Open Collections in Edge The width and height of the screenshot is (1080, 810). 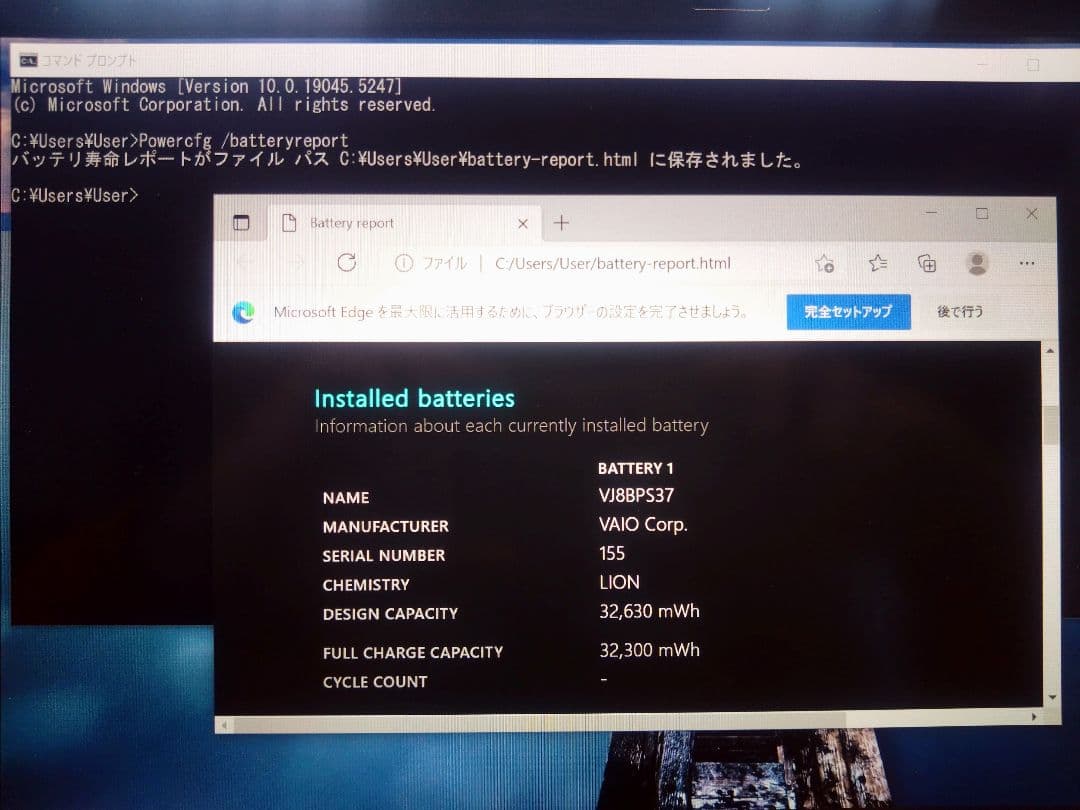click(926, 263)
